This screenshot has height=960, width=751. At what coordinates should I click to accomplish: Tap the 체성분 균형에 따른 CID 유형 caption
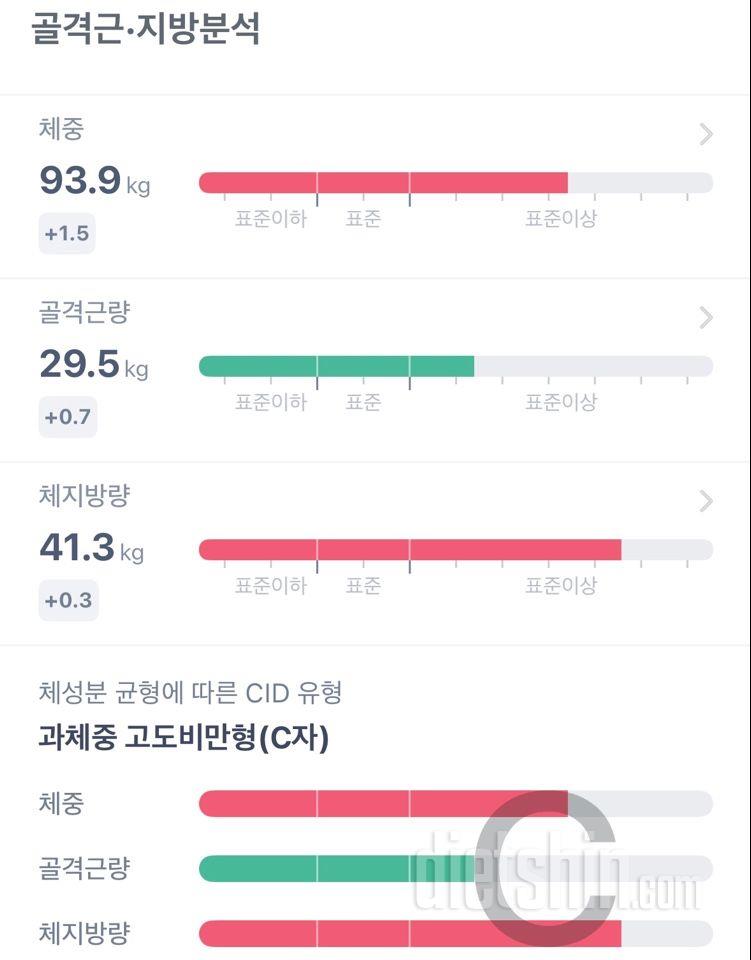coord(190,692)
